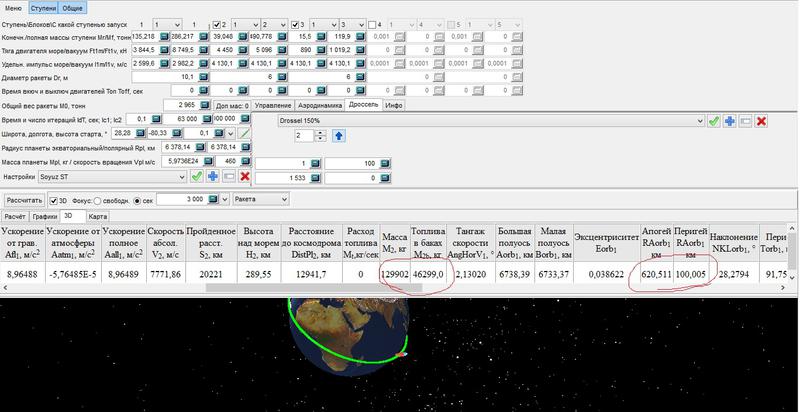Open calculator icon beside 2 599,6 impulse field
This screenshot has height=412, width=800.
click(164, 64)
